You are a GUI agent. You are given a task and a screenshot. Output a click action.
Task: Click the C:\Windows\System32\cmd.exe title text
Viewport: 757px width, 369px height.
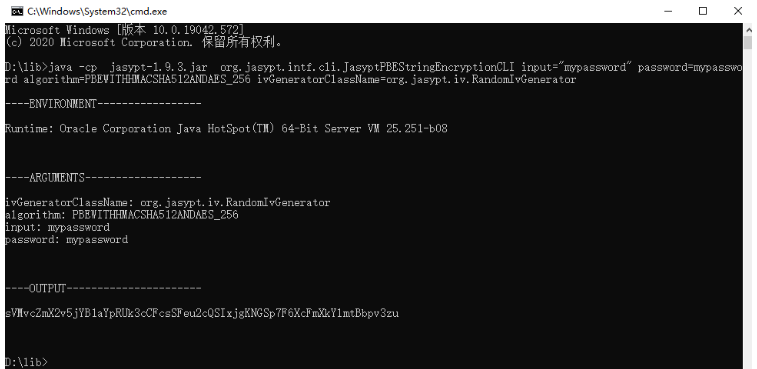point(97,11)
